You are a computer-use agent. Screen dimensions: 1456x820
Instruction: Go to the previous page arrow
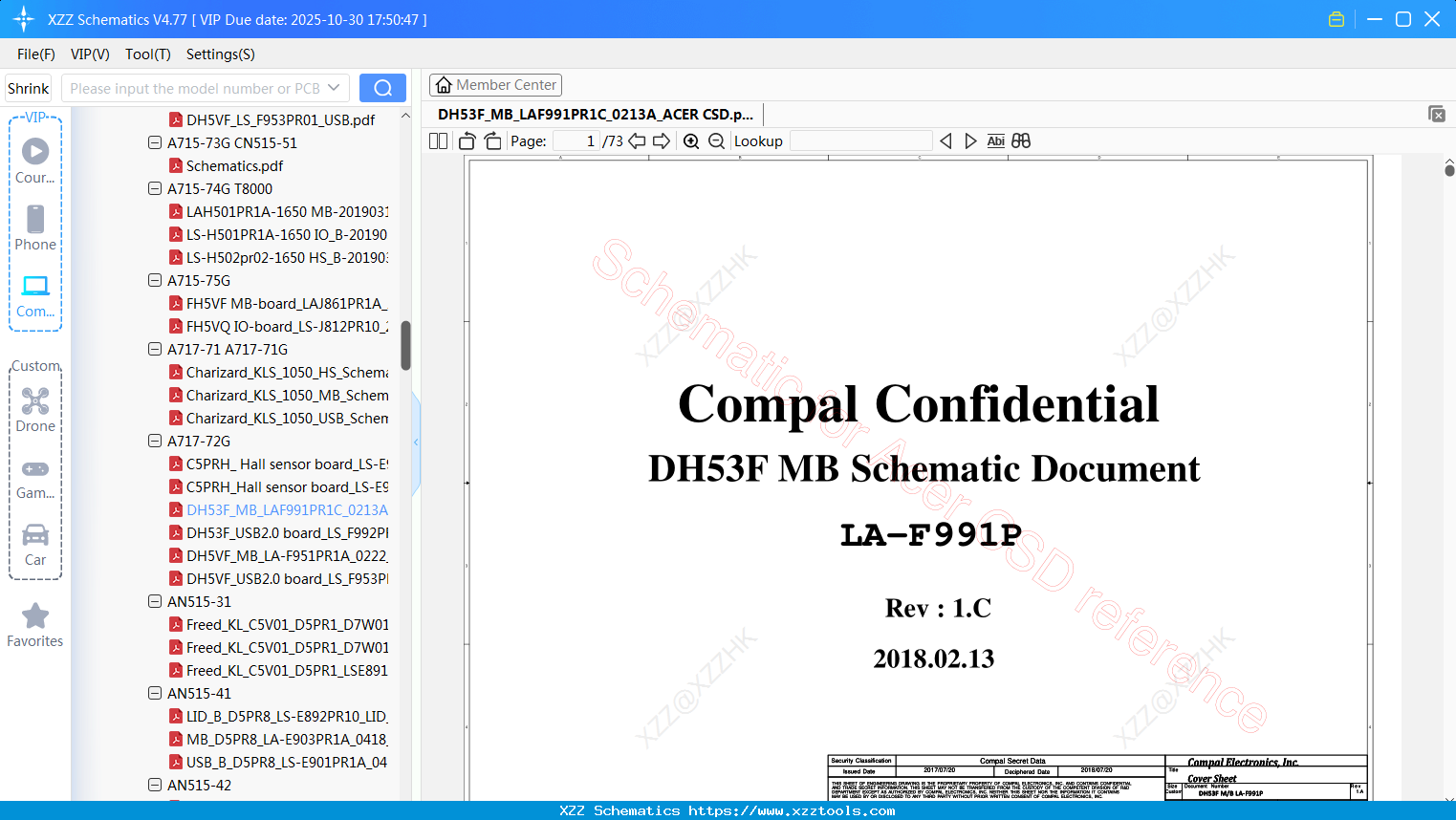(637, 141)
